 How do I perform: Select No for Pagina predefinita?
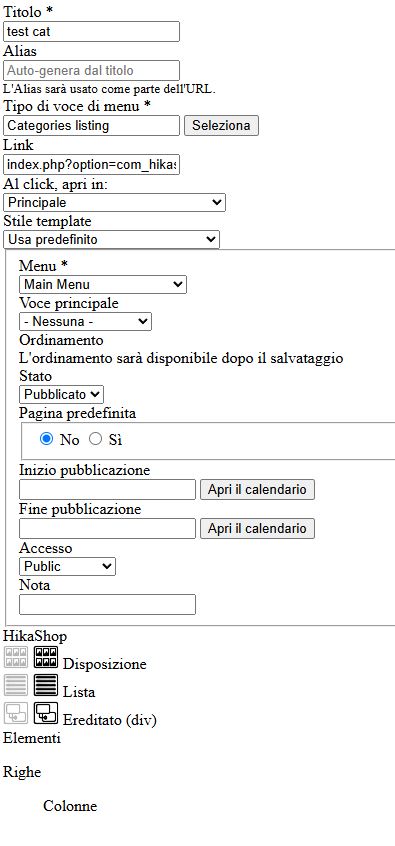(46, 439)
